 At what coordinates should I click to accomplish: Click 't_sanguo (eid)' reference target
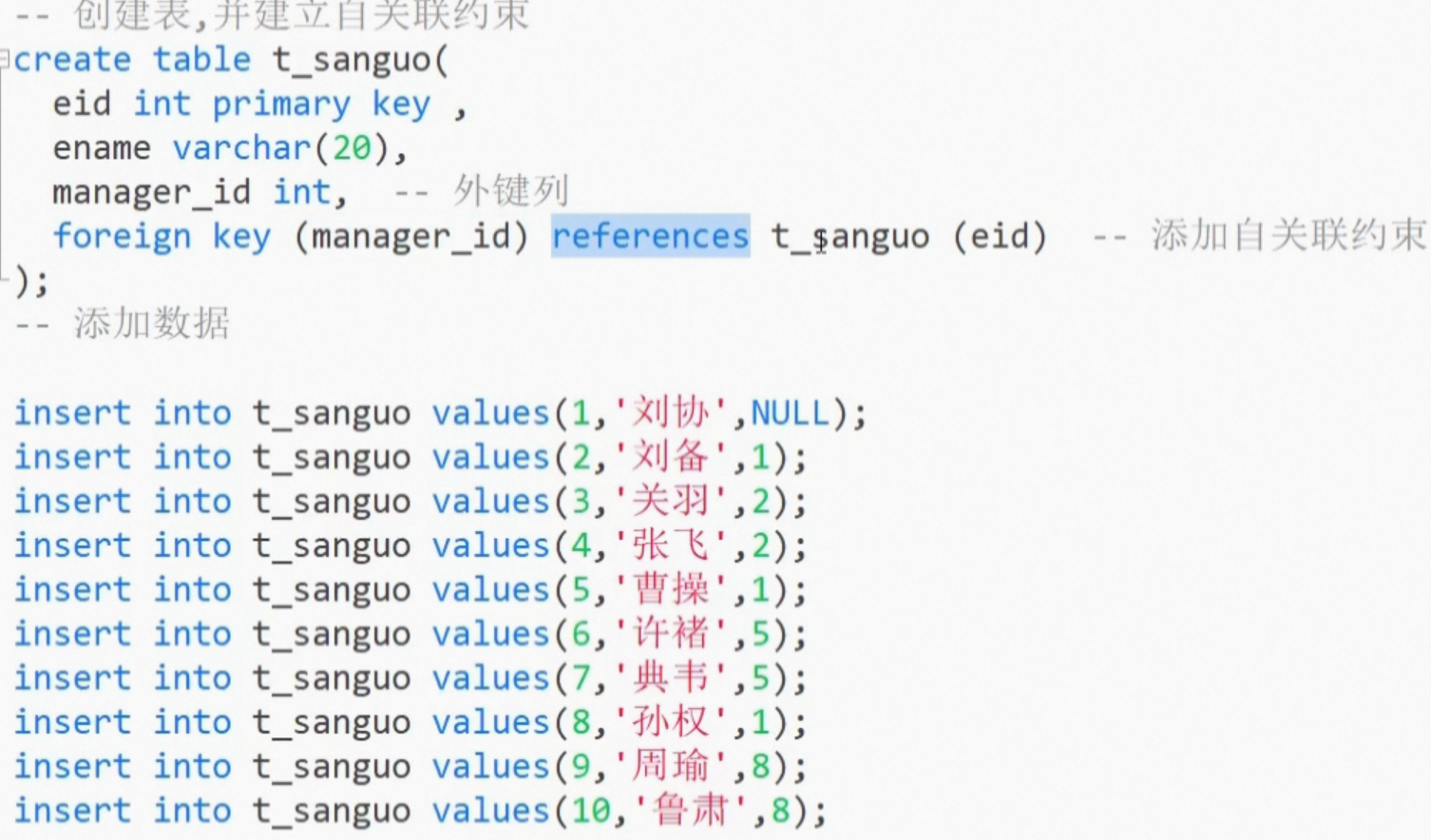coord(908,237)
